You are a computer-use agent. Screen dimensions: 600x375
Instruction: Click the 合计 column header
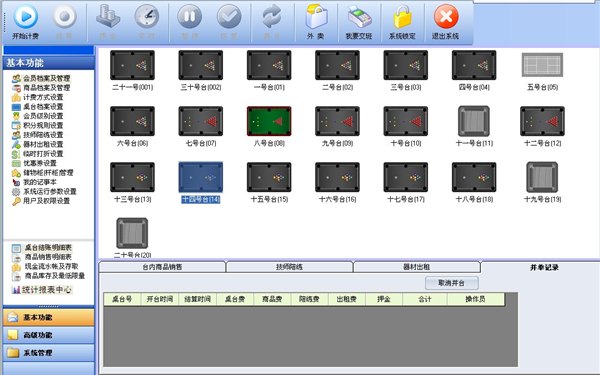[x=425, y=299]
